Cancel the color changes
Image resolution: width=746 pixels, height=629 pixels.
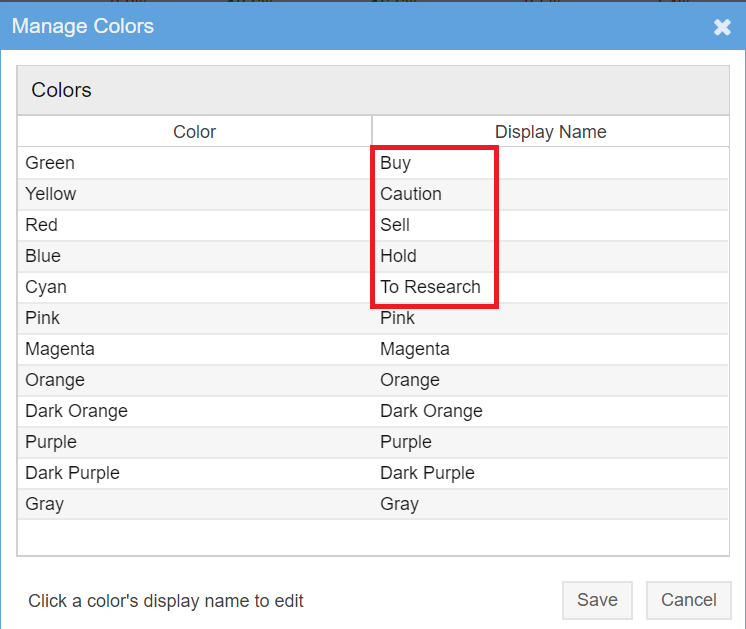688,600
